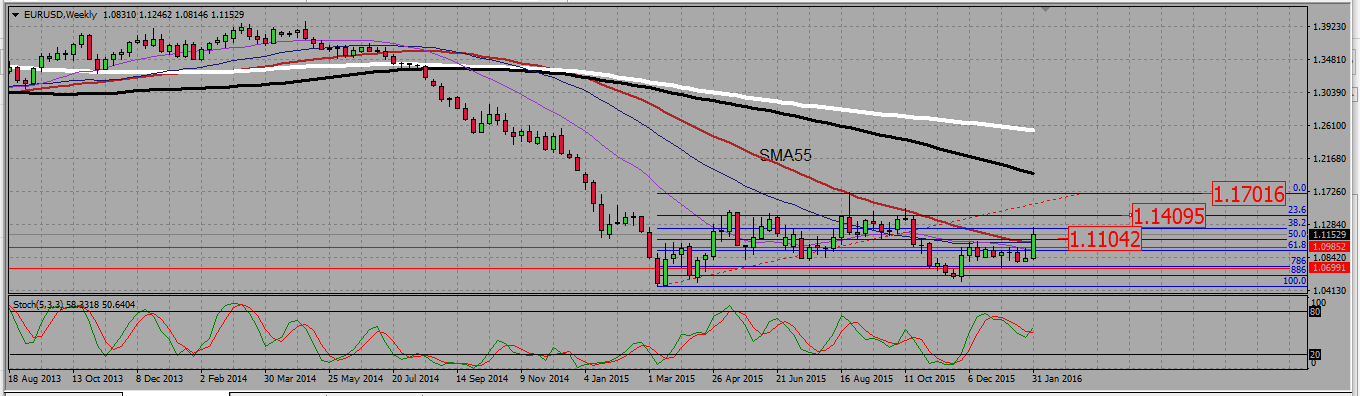This screenshot has width=1360, height=396.
Task: Click the 4 Jan 2015 date label
Action: pyautogui.click(x=608, y=380)
